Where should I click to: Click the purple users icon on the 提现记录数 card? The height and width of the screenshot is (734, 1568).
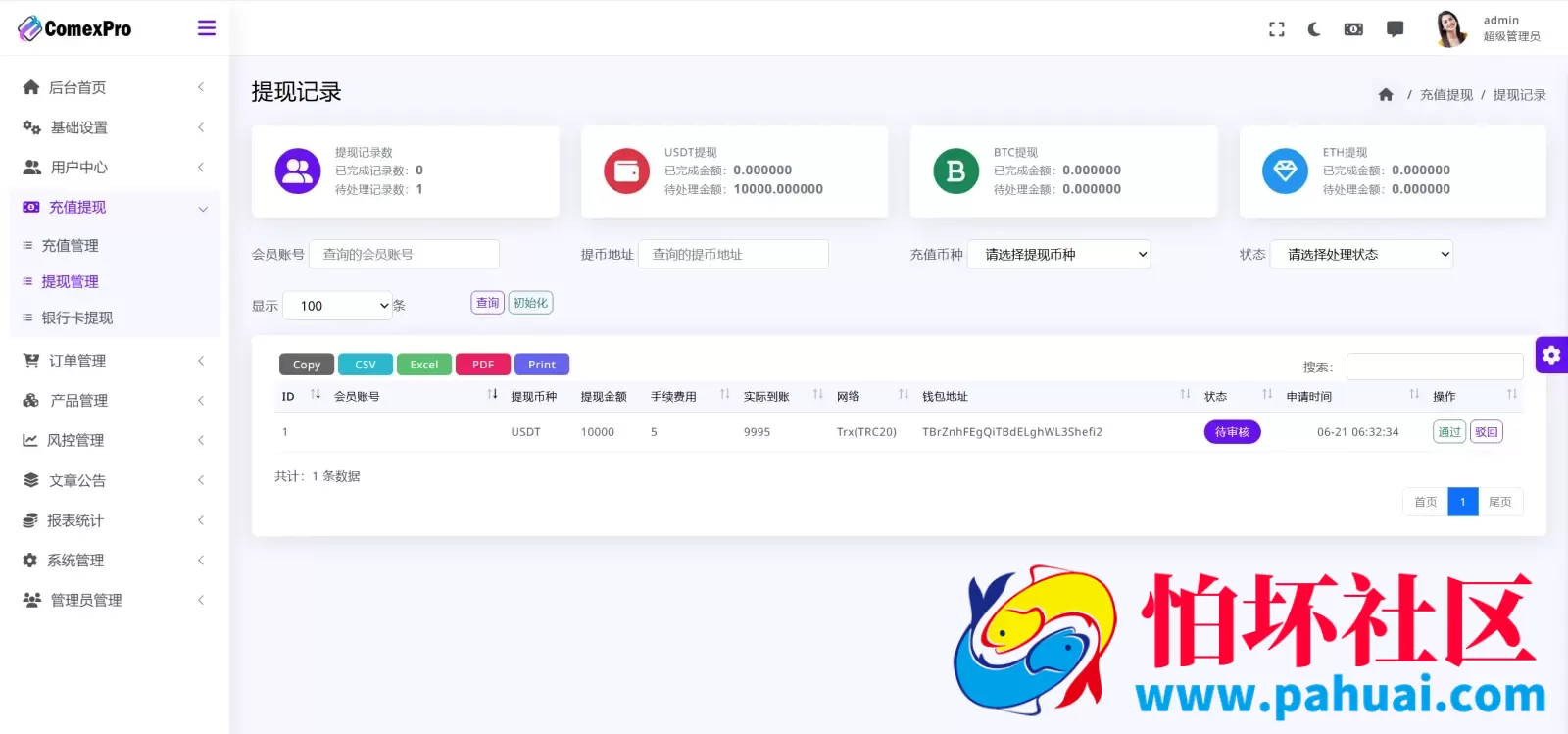[x=298, y=171]
